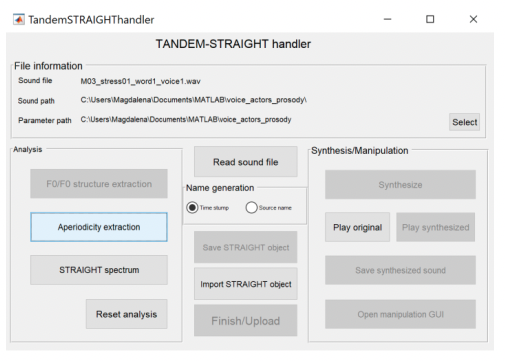Select the Source name radio button
Image resolution: width=505 pixels, height=361 pixels.
pos(251,207)
